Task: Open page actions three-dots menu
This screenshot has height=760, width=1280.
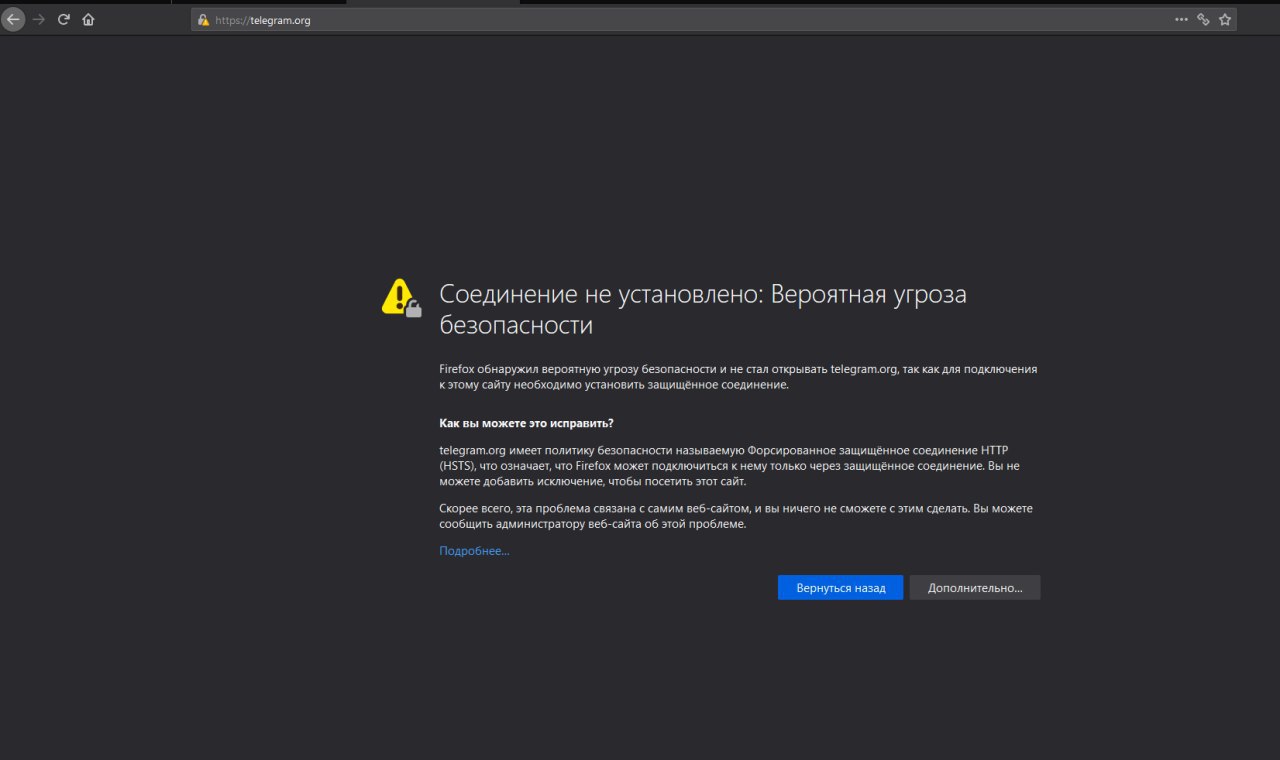Action: 1181,19
